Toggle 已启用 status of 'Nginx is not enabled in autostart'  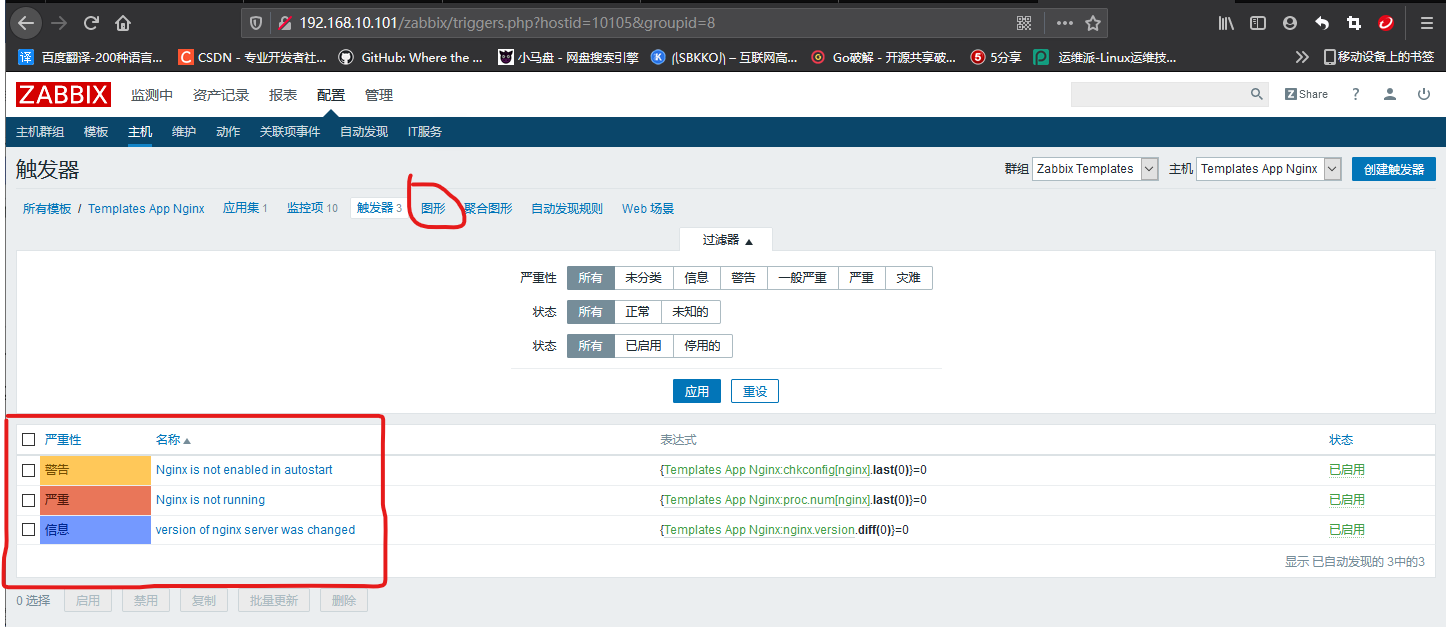pos(1347,470)
